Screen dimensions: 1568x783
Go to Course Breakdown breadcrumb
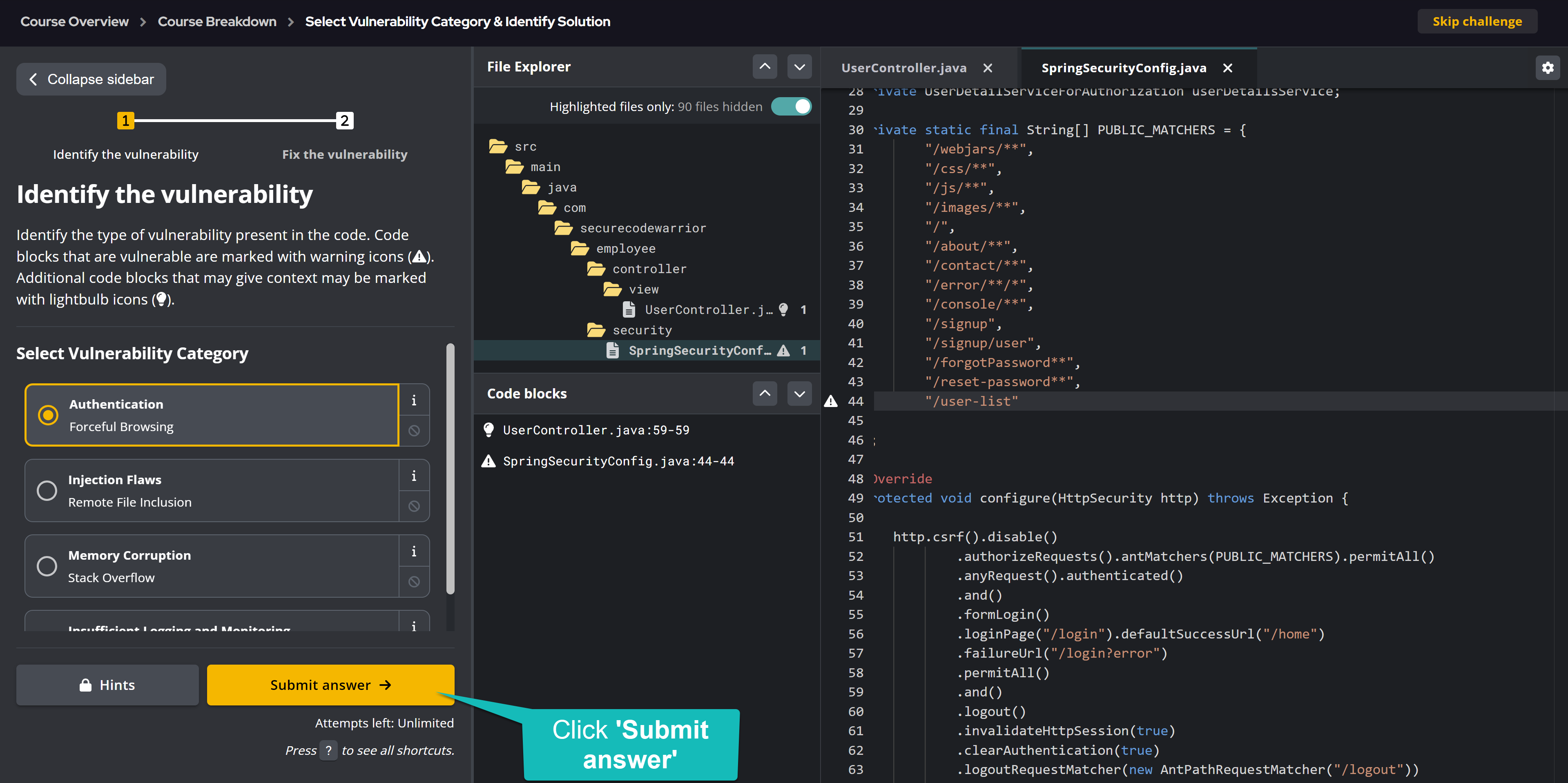tap(217, 21)
